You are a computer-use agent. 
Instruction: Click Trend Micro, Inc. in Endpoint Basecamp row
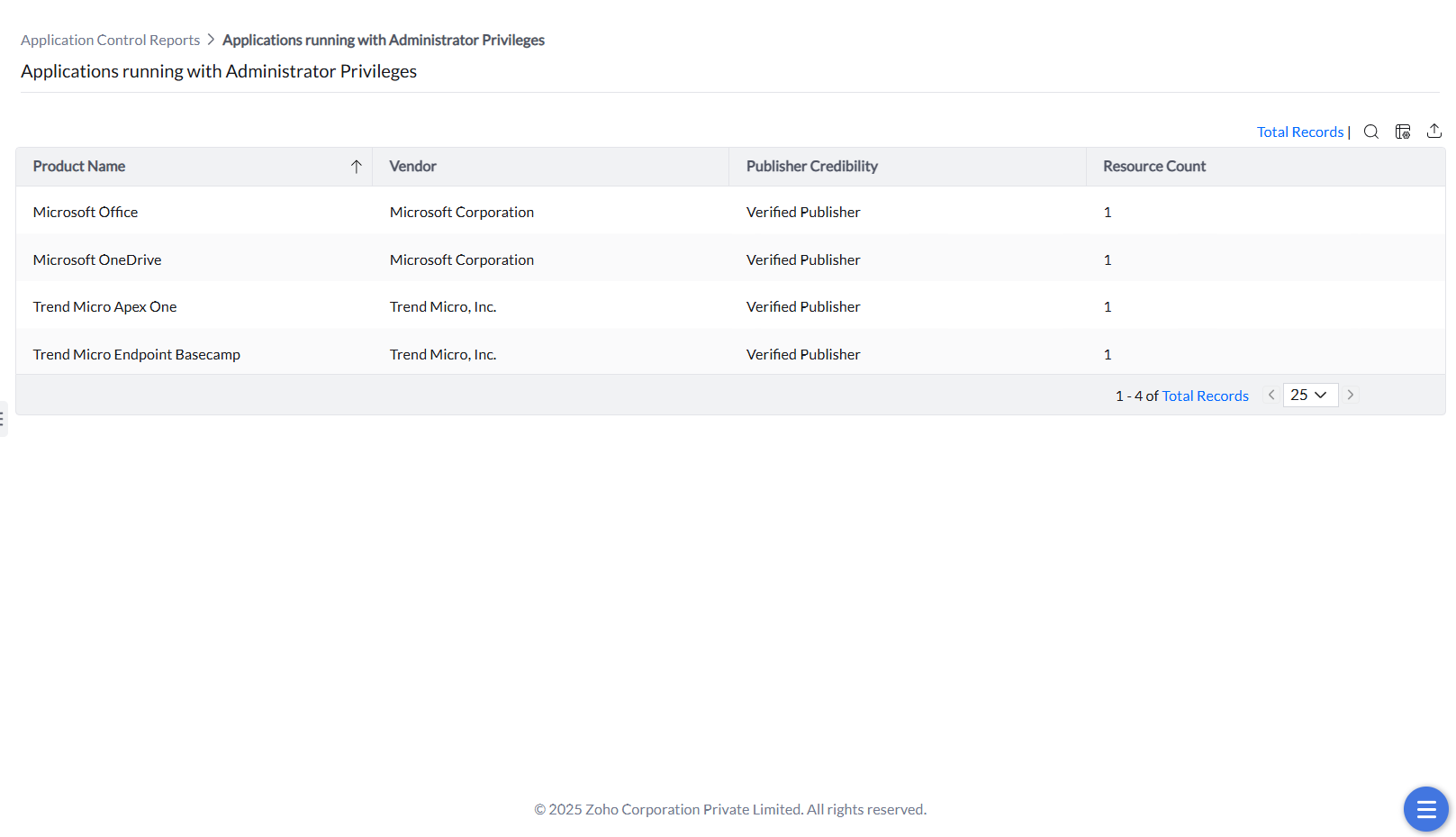click(443, 354)
